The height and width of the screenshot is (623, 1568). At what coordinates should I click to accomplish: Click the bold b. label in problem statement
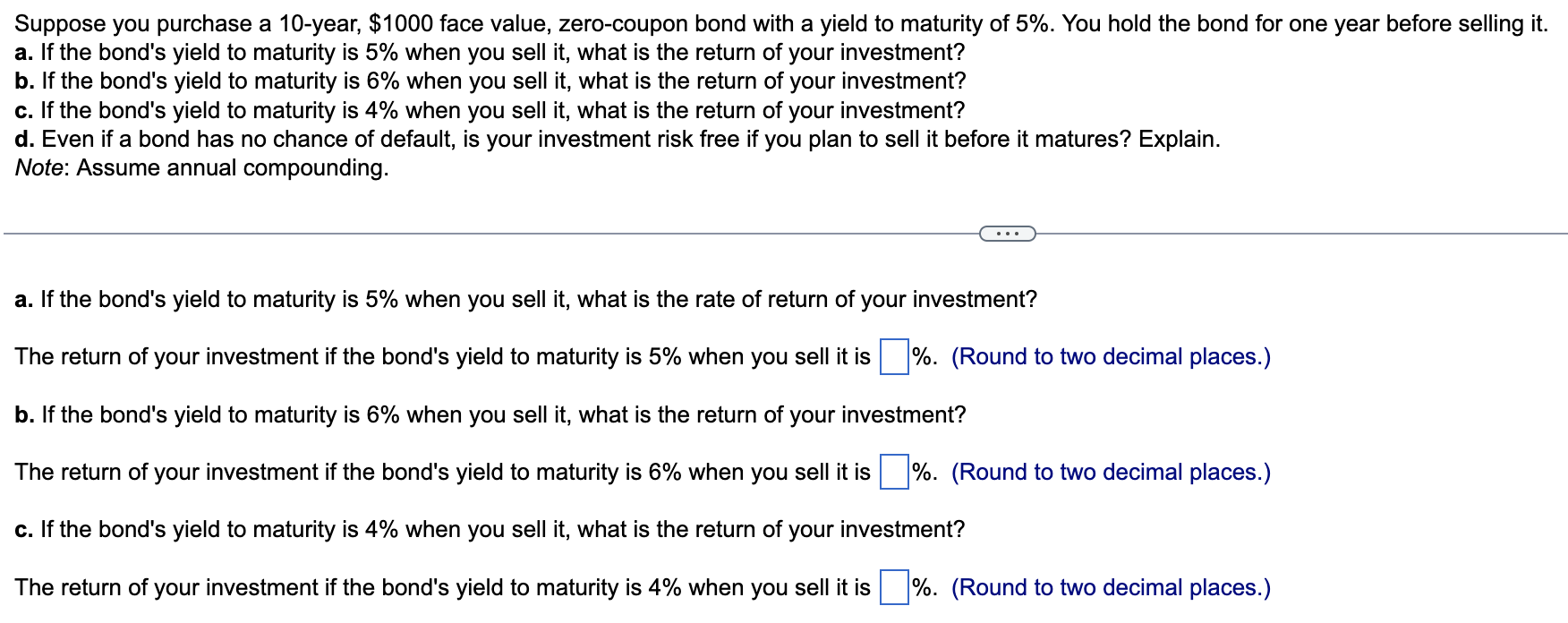(23, 81)
